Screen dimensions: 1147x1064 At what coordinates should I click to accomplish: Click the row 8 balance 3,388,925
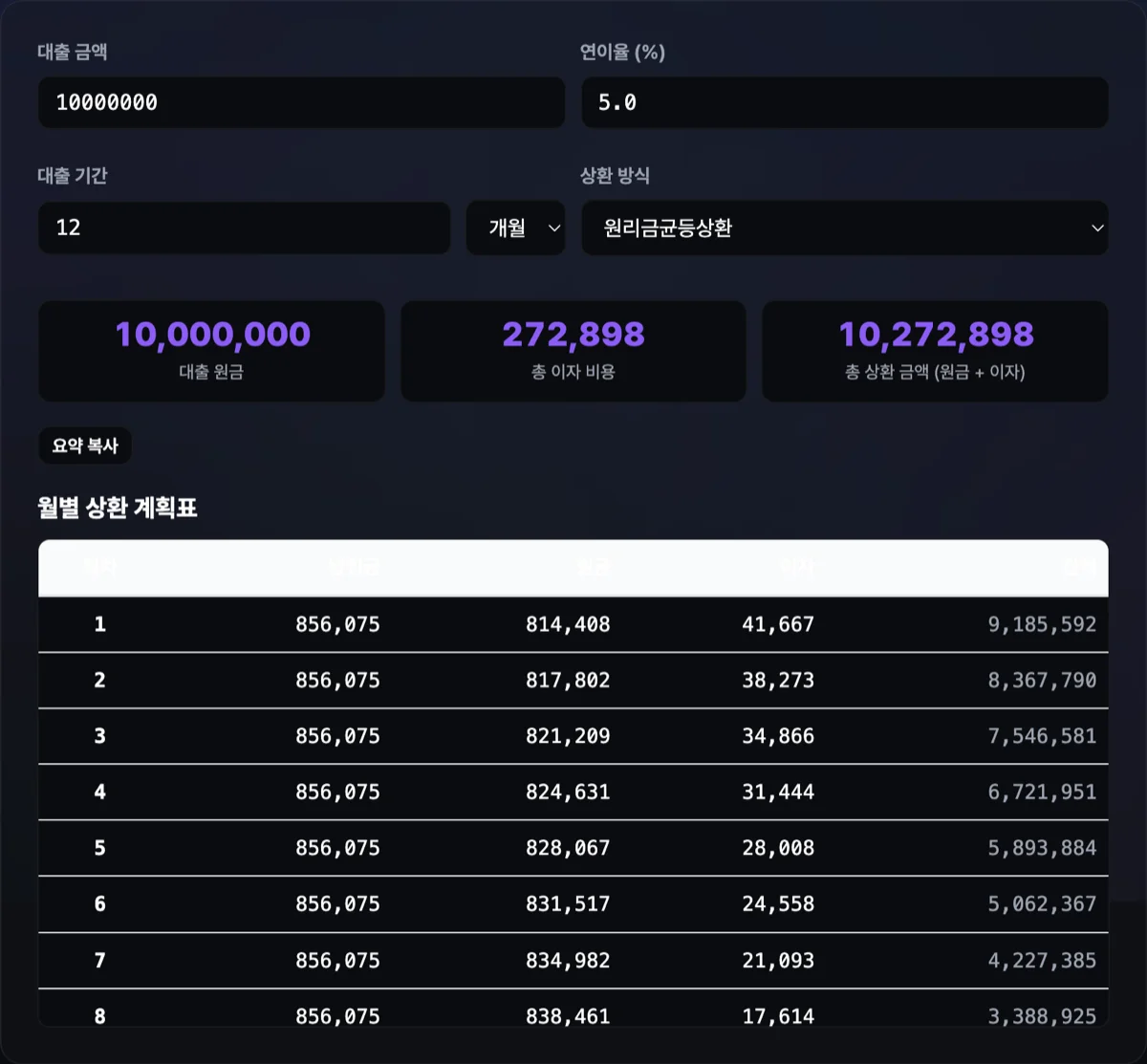[1042, 1016]
